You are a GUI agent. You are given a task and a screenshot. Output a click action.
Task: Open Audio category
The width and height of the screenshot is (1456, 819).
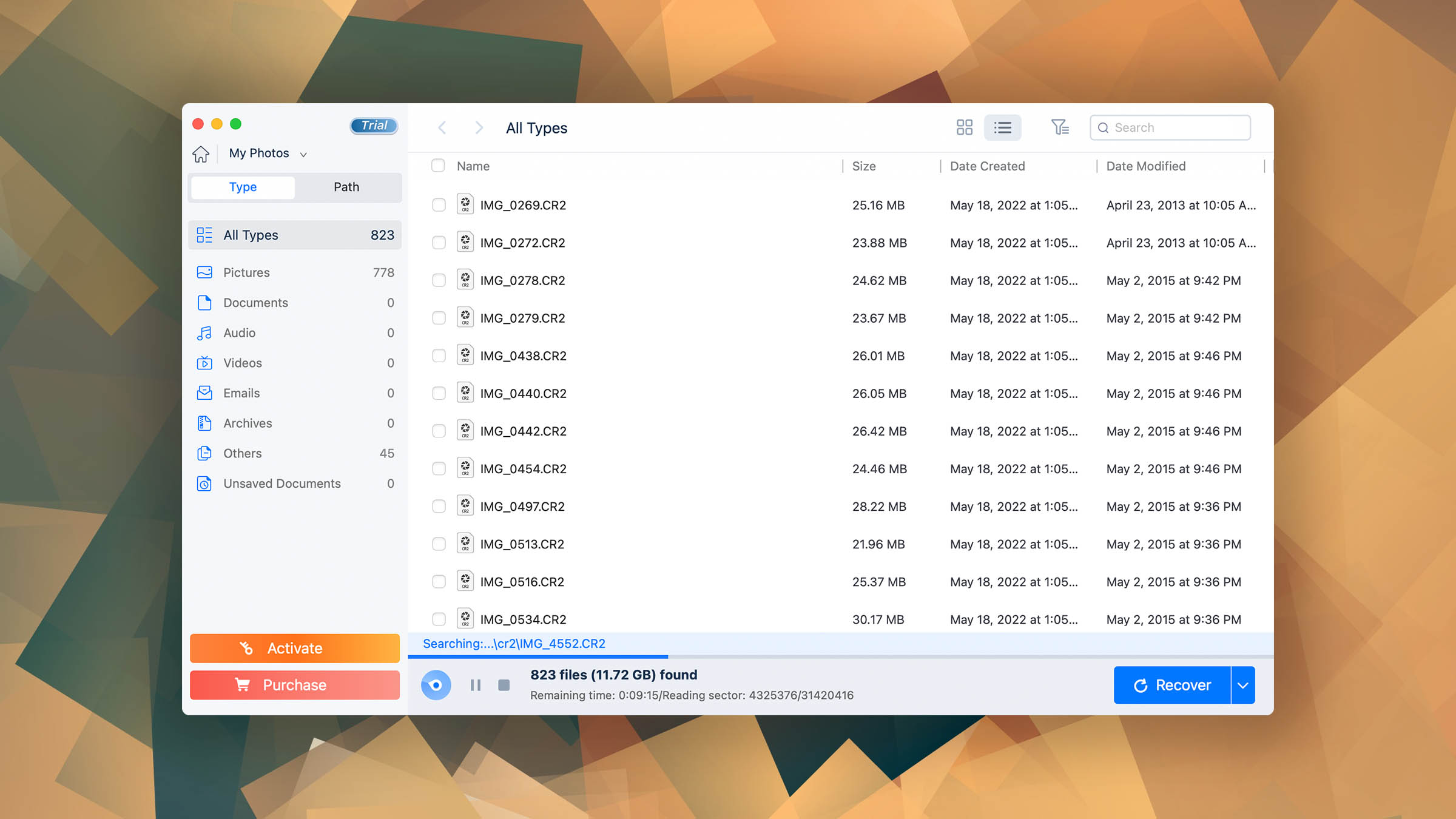(295, 332)
